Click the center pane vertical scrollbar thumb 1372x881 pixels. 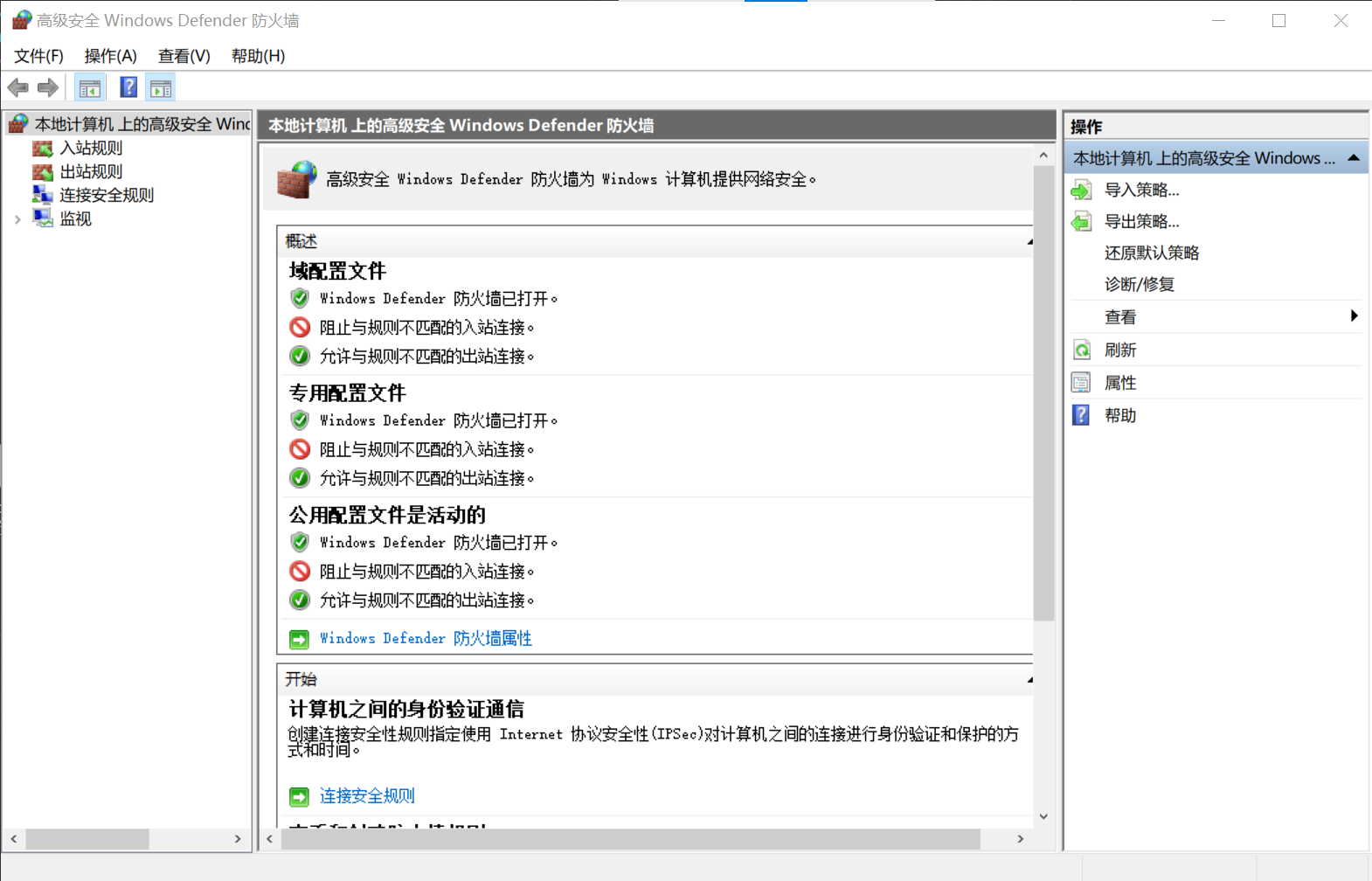(1043, 393)
